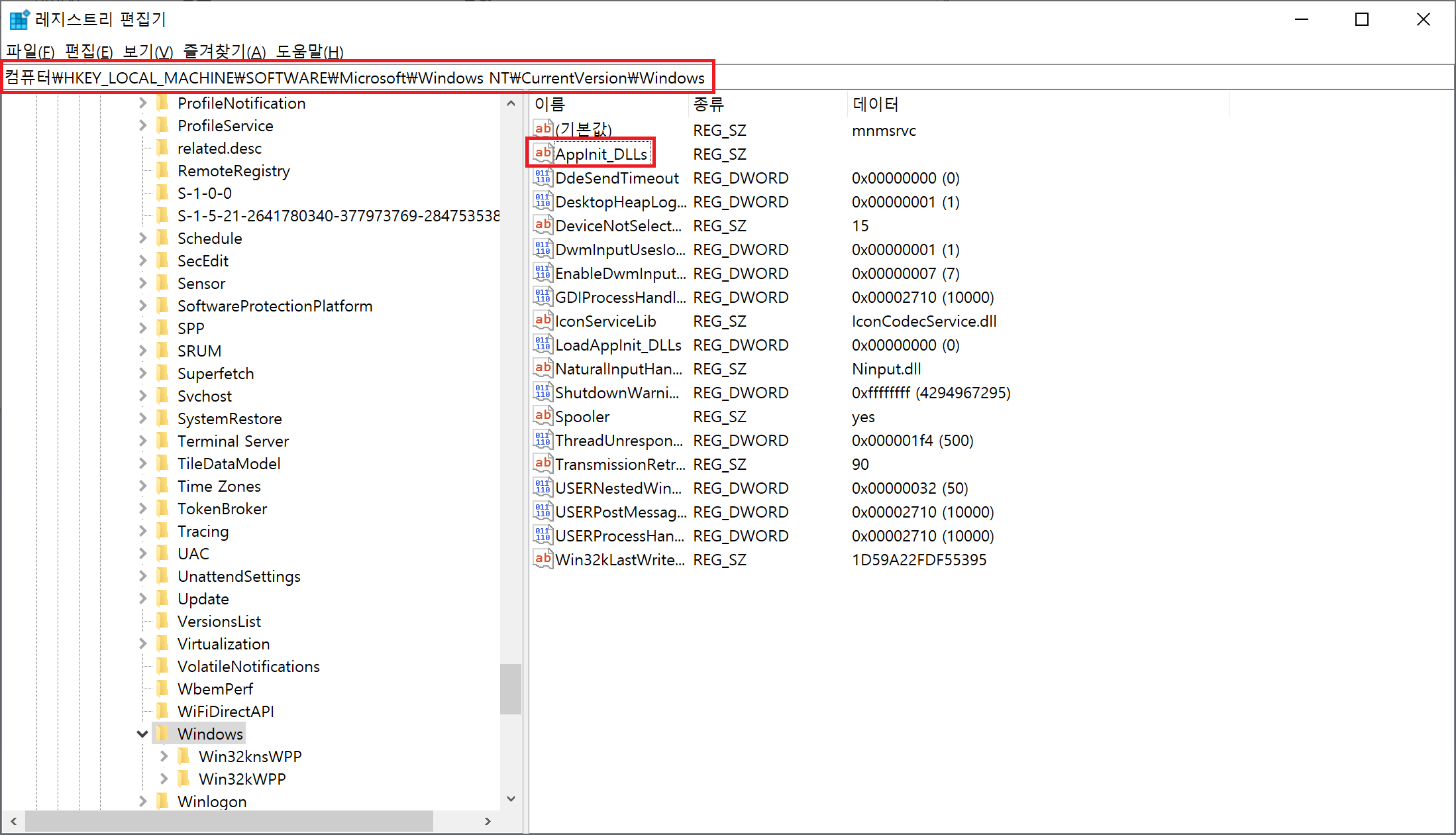Screen dimensions: 1456x835
Task: Expand the Winlogon key
Action: point(142,801)
